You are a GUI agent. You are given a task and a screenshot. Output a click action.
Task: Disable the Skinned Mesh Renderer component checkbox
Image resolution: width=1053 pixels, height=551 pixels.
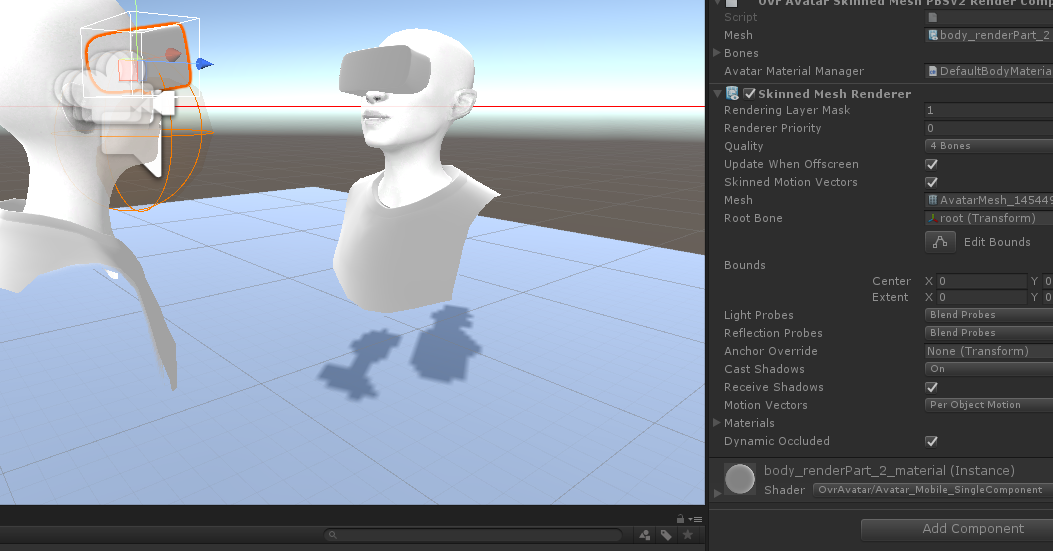coord(750,93)
